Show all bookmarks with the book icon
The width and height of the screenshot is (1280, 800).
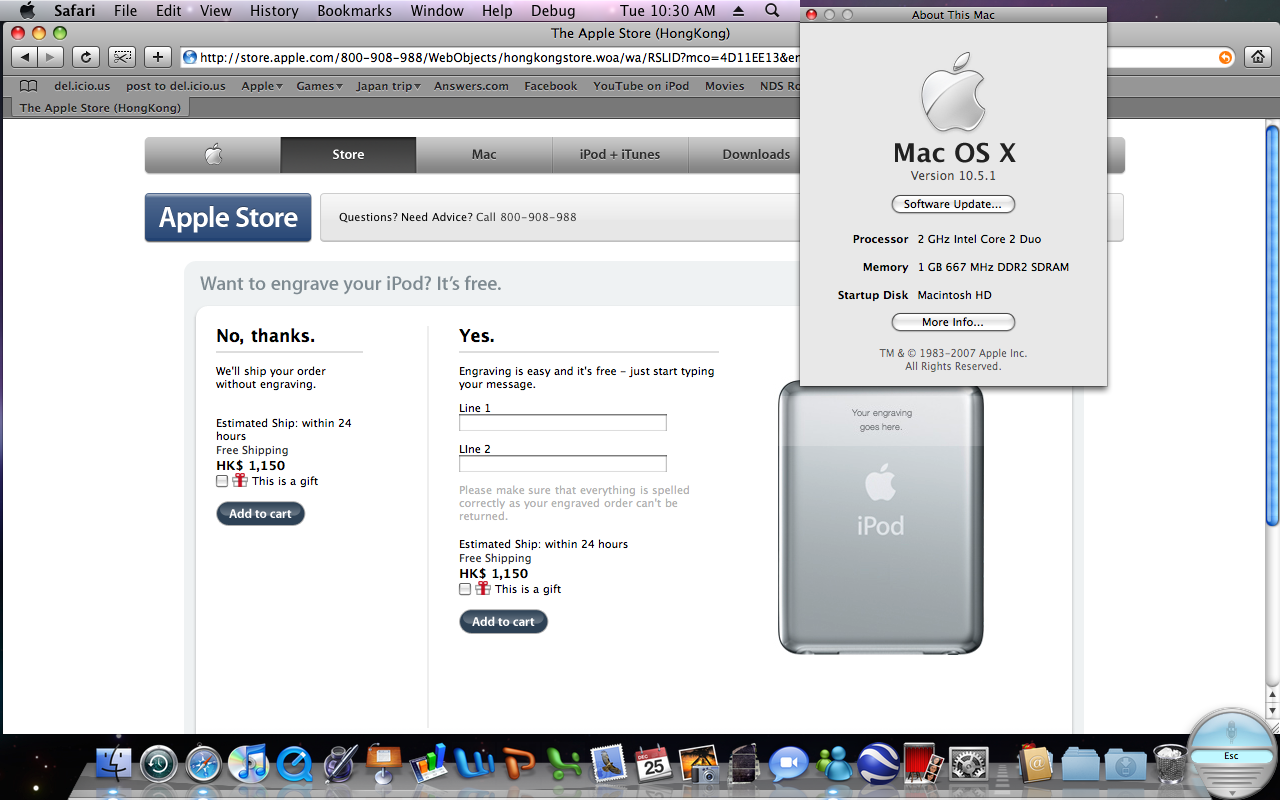[x=29, y=86]
